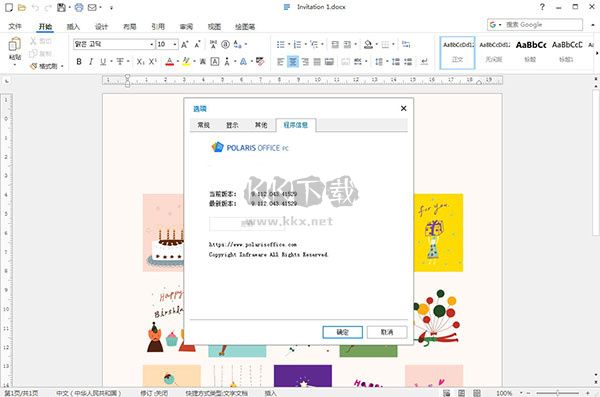Justify the paragraph text

317,62
